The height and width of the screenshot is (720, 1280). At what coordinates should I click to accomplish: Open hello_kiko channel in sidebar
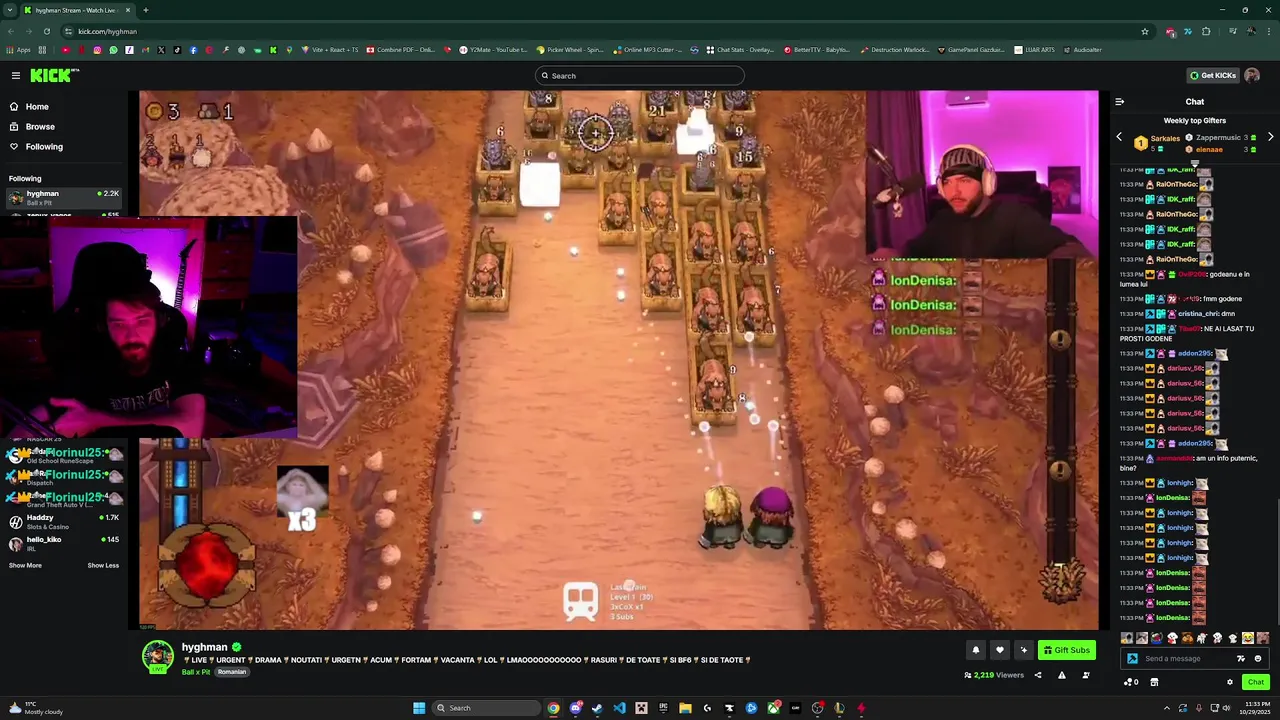[x=63, y=543]
